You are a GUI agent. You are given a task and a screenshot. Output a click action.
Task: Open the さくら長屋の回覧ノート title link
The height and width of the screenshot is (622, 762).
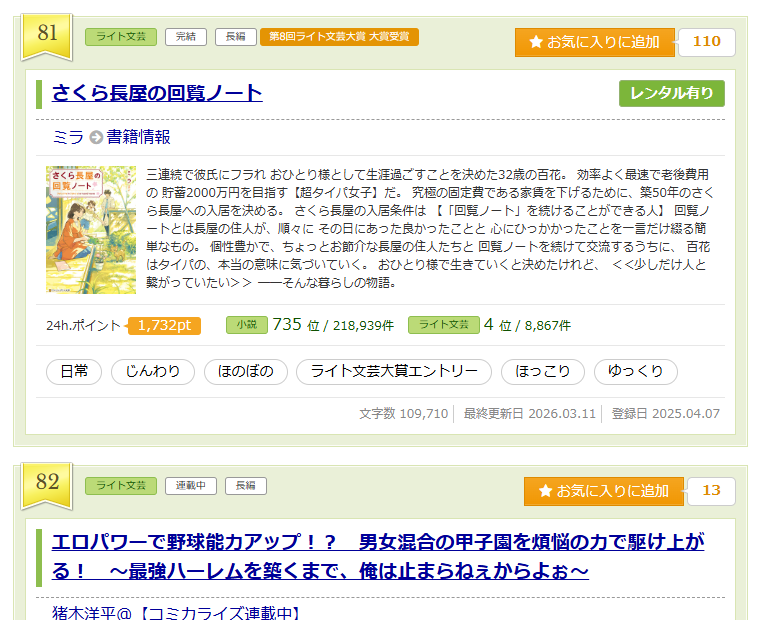(157, 94)
